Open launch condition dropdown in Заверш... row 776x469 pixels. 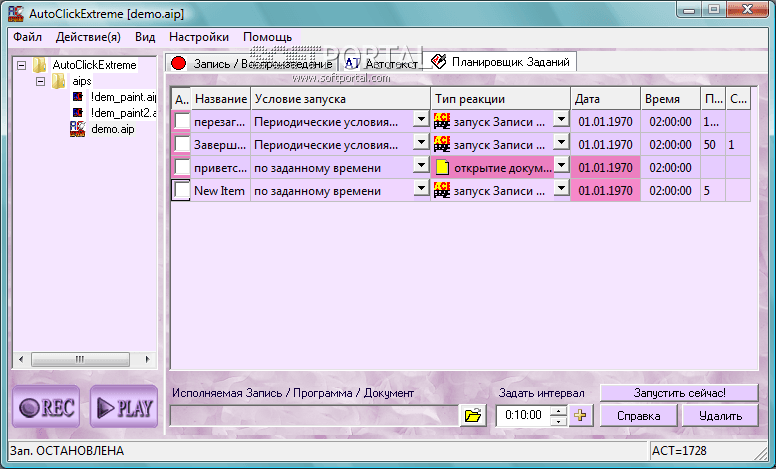coord(421,142)
